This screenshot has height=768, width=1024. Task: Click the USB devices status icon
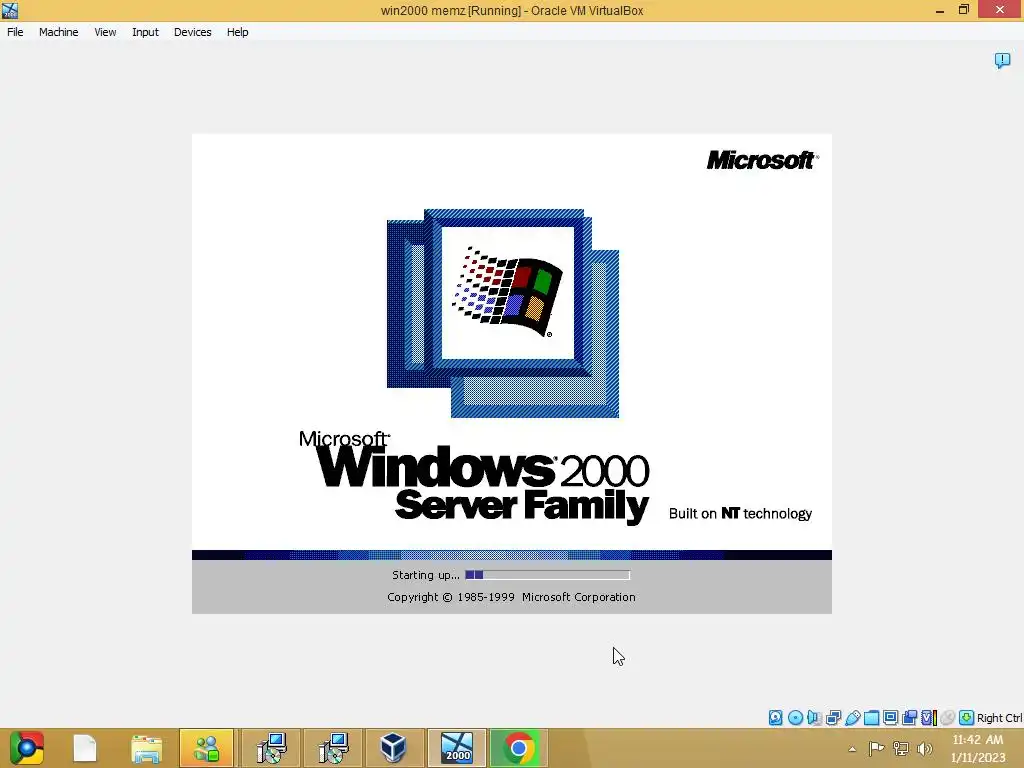point(853,718)
